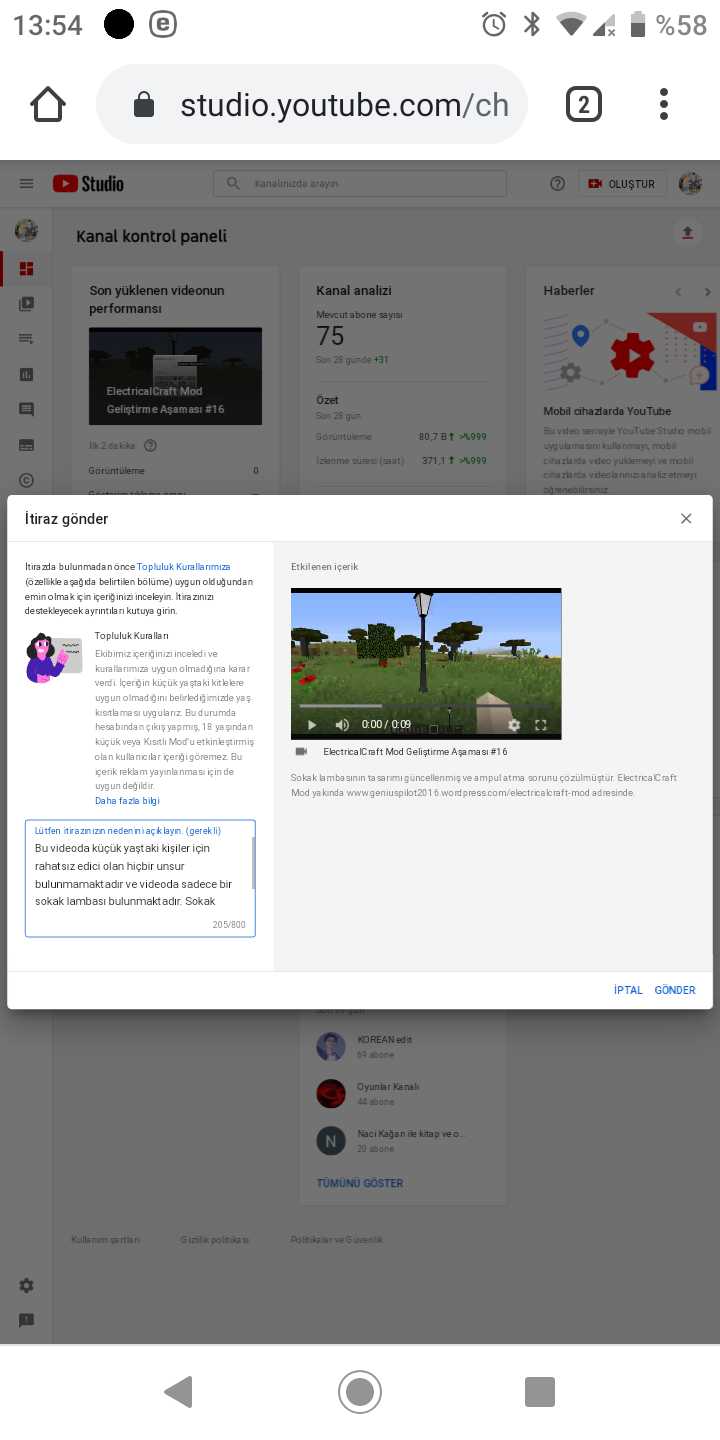Open account avatar in Studio header
The height and width of the screenshot is (1440, 720).
point(690,184)
